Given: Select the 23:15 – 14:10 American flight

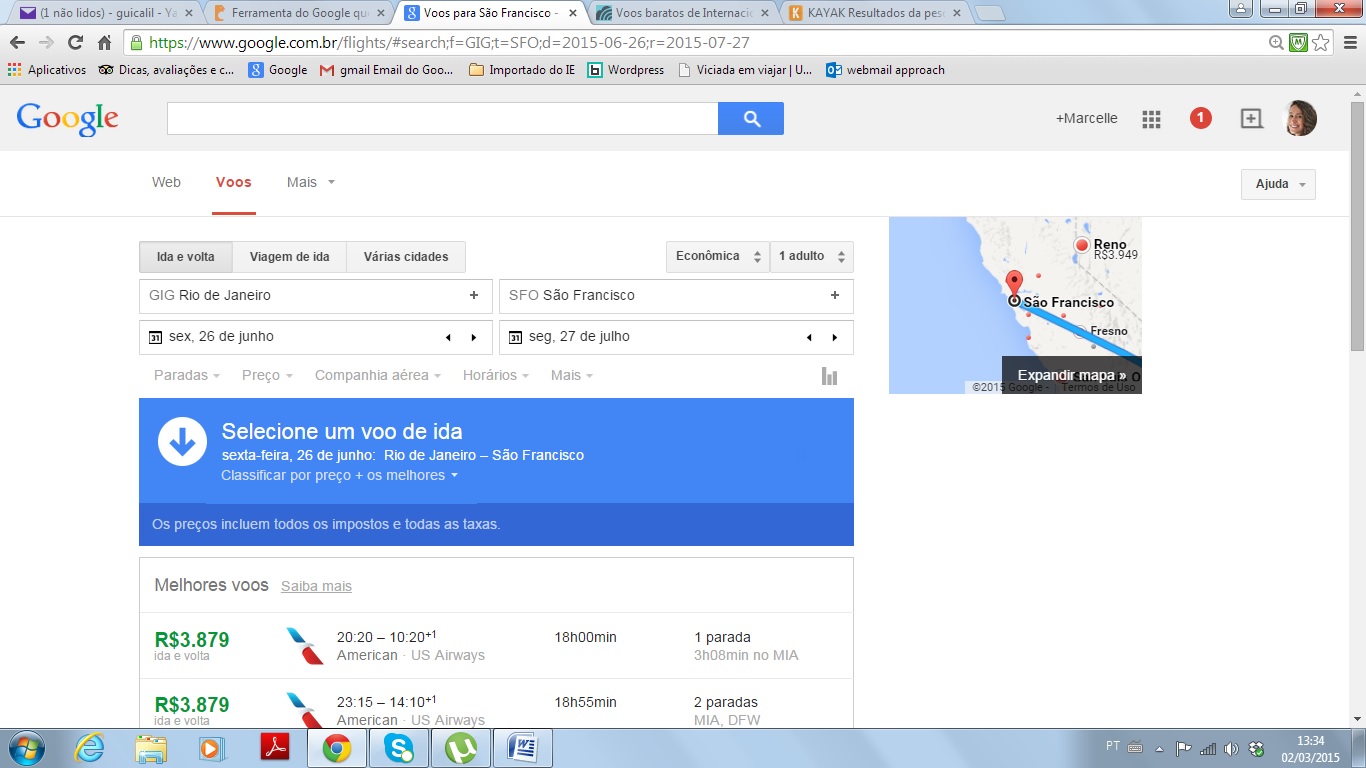Looking at the screenshot, I should 496,703.
